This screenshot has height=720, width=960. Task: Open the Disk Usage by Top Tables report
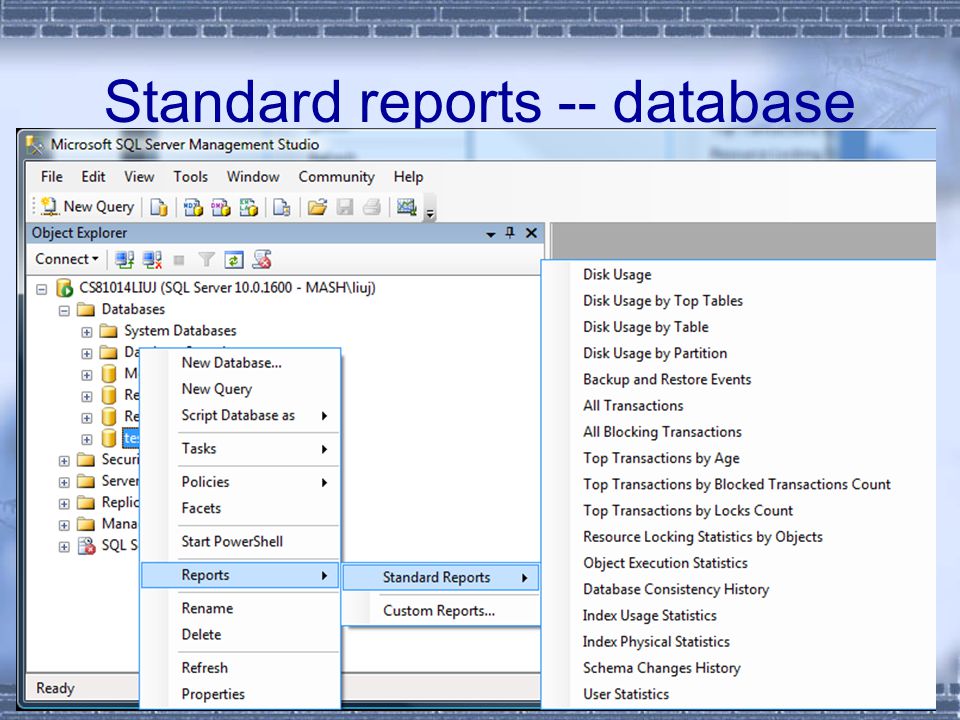[663, 301]
